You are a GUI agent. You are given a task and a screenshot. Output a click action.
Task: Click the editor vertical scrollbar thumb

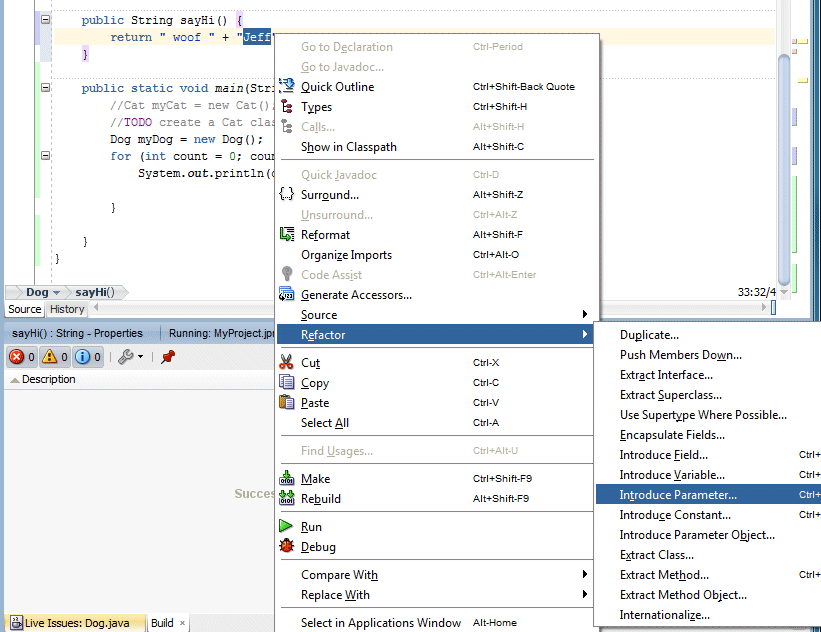pyautogui.click(x=784, y=170)
